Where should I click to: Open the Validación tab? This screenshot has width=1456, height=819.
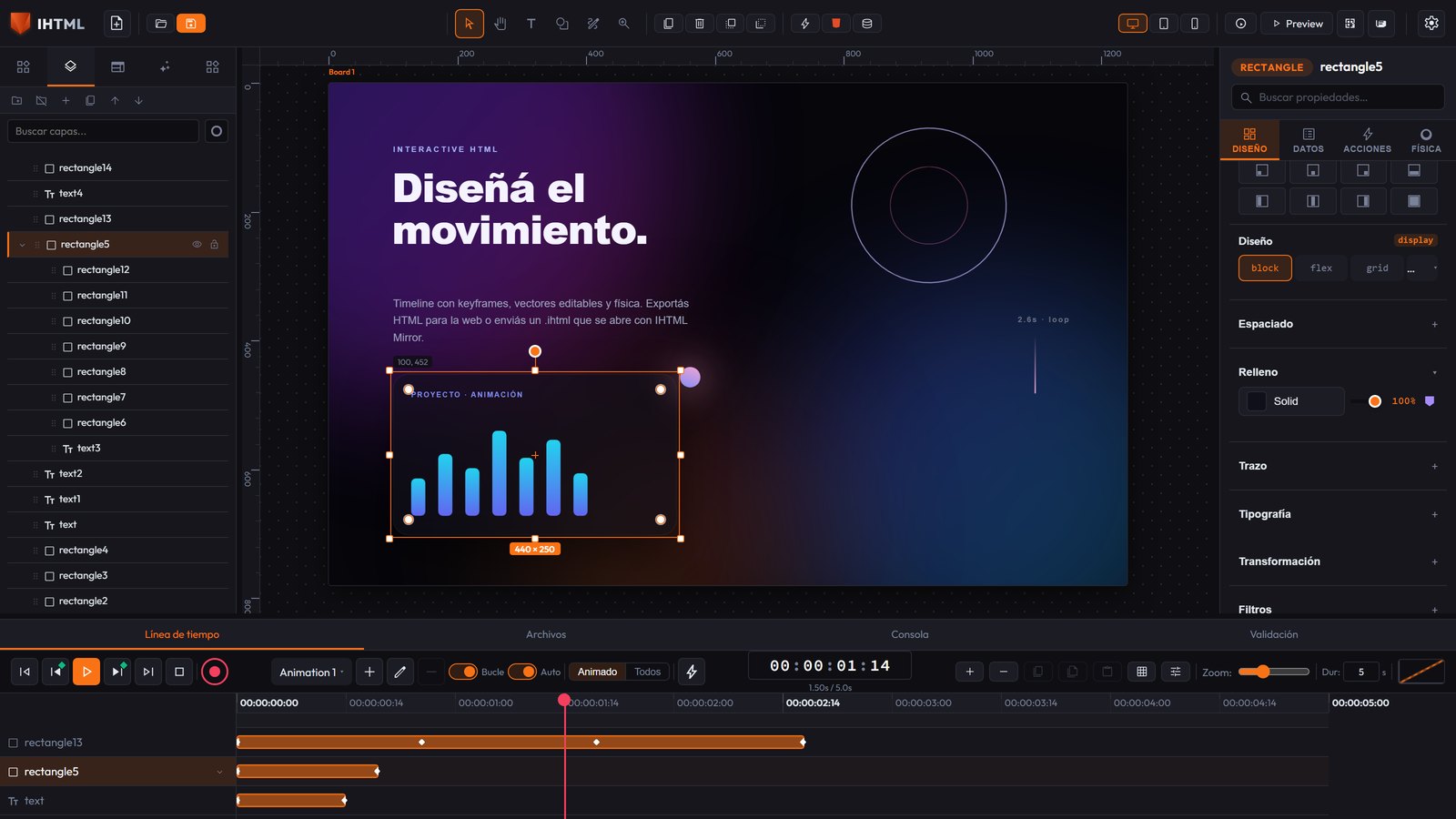(1274, 634)
